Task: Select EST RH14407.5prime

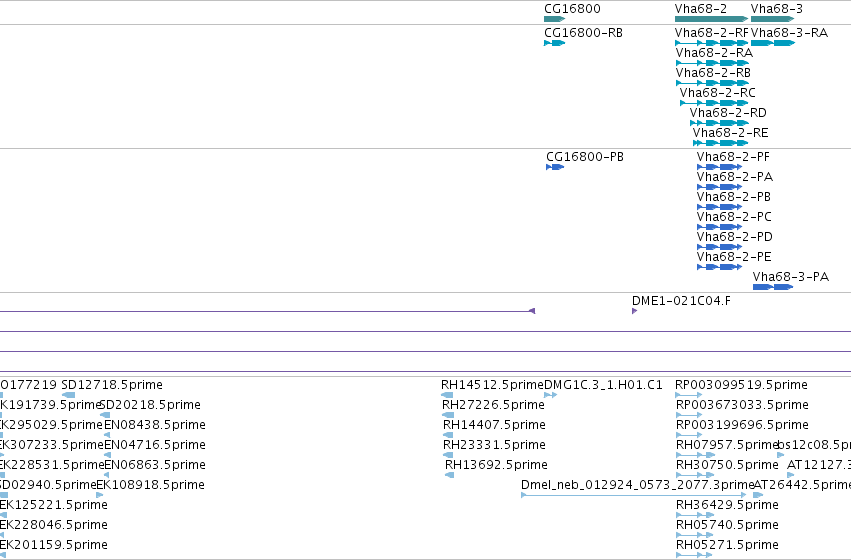Action: [494, 425]
